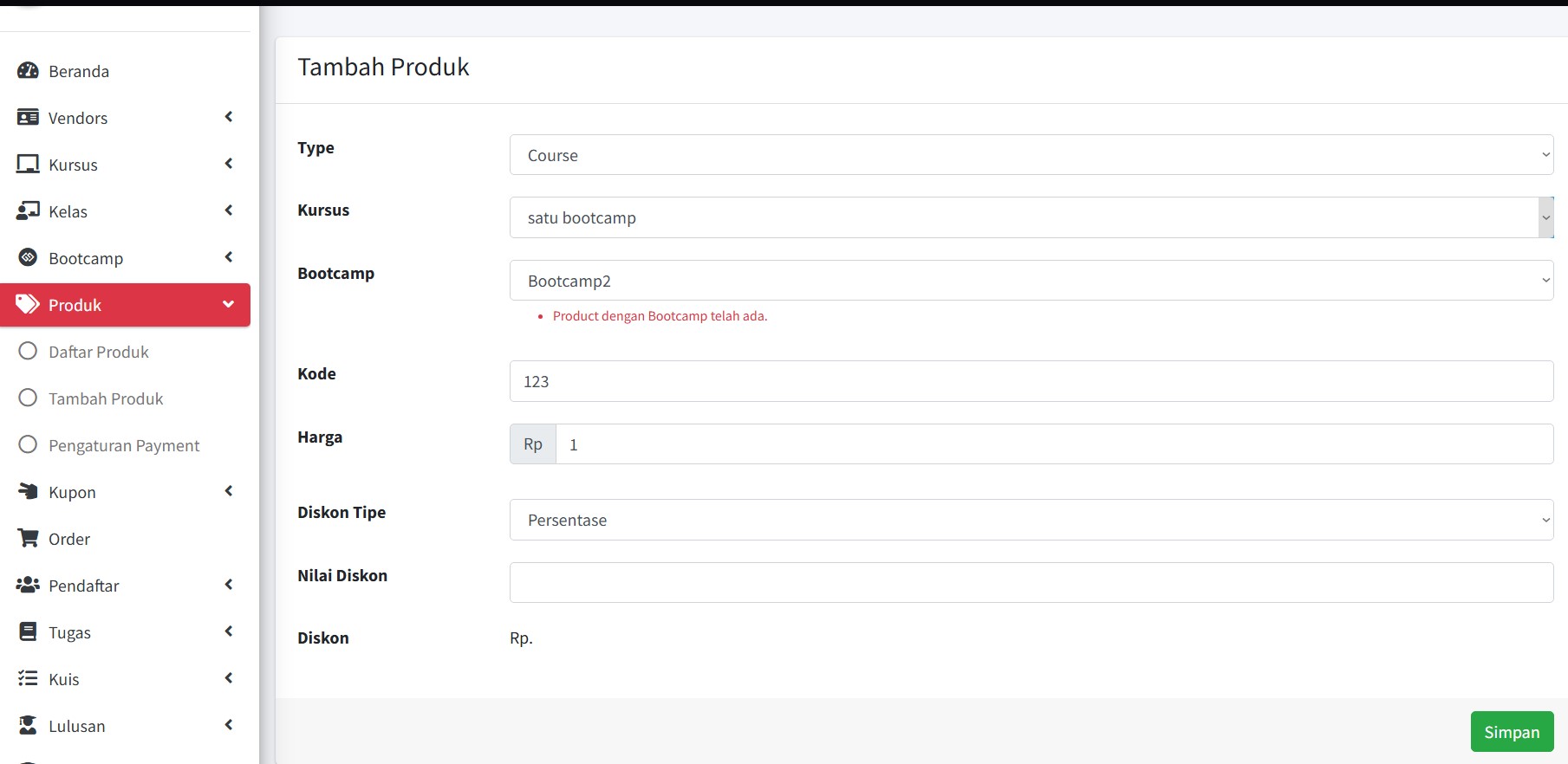Click the Vendors ID card icon
The image size is (1568, 764).
coord(28,118)
